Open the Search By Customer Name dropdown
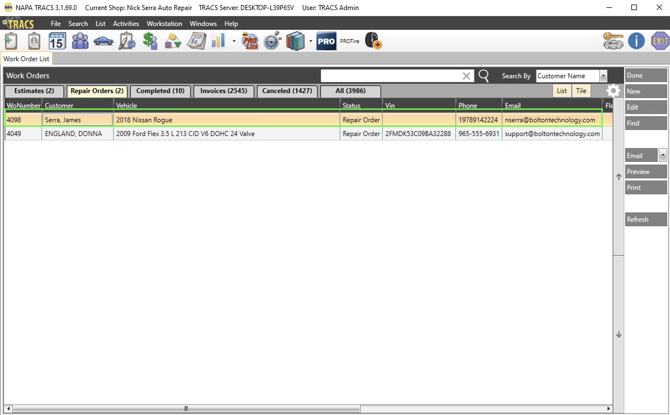The height and width of the screenshot is (415, 670). (x=571, y=76)
